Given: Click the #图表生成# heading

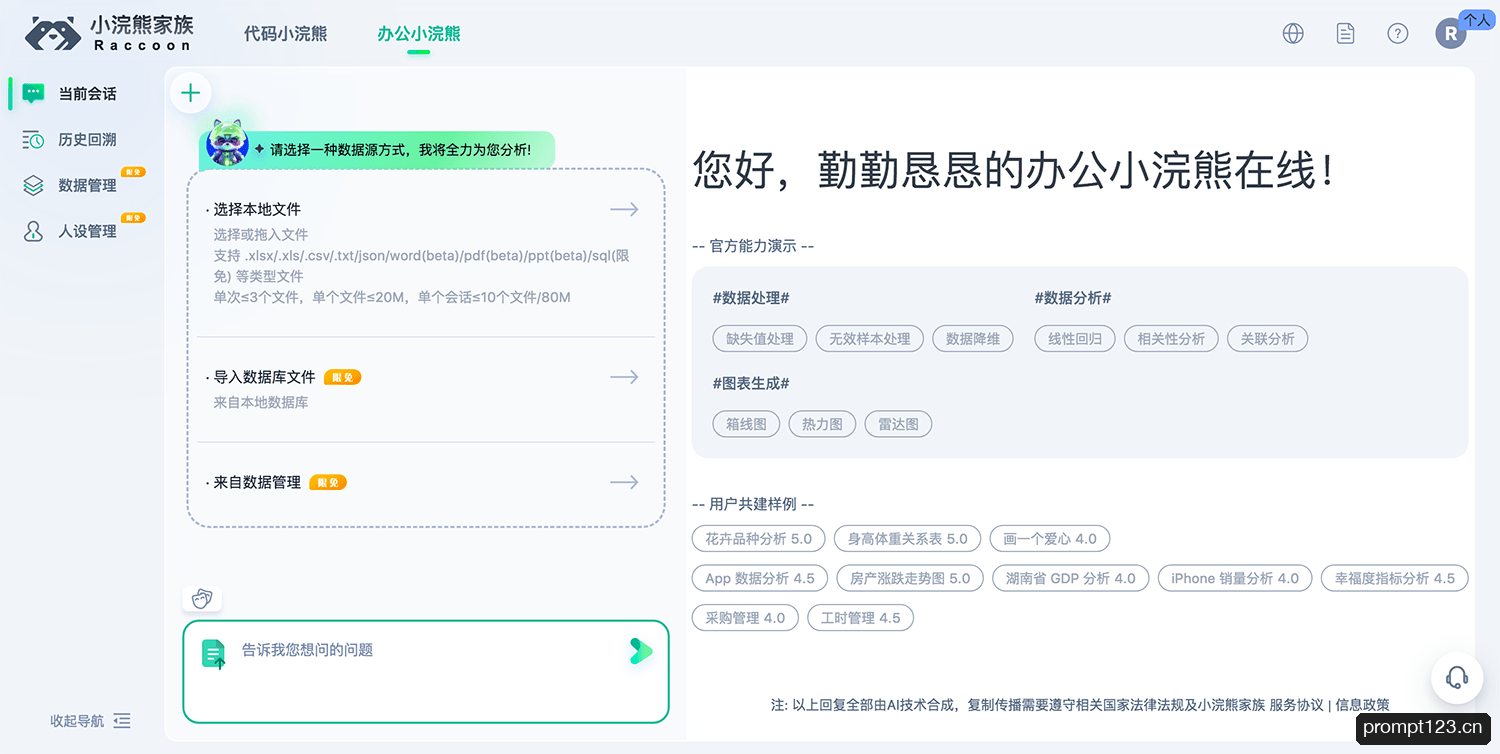Looking at the screenshot, I should (752, 383).
